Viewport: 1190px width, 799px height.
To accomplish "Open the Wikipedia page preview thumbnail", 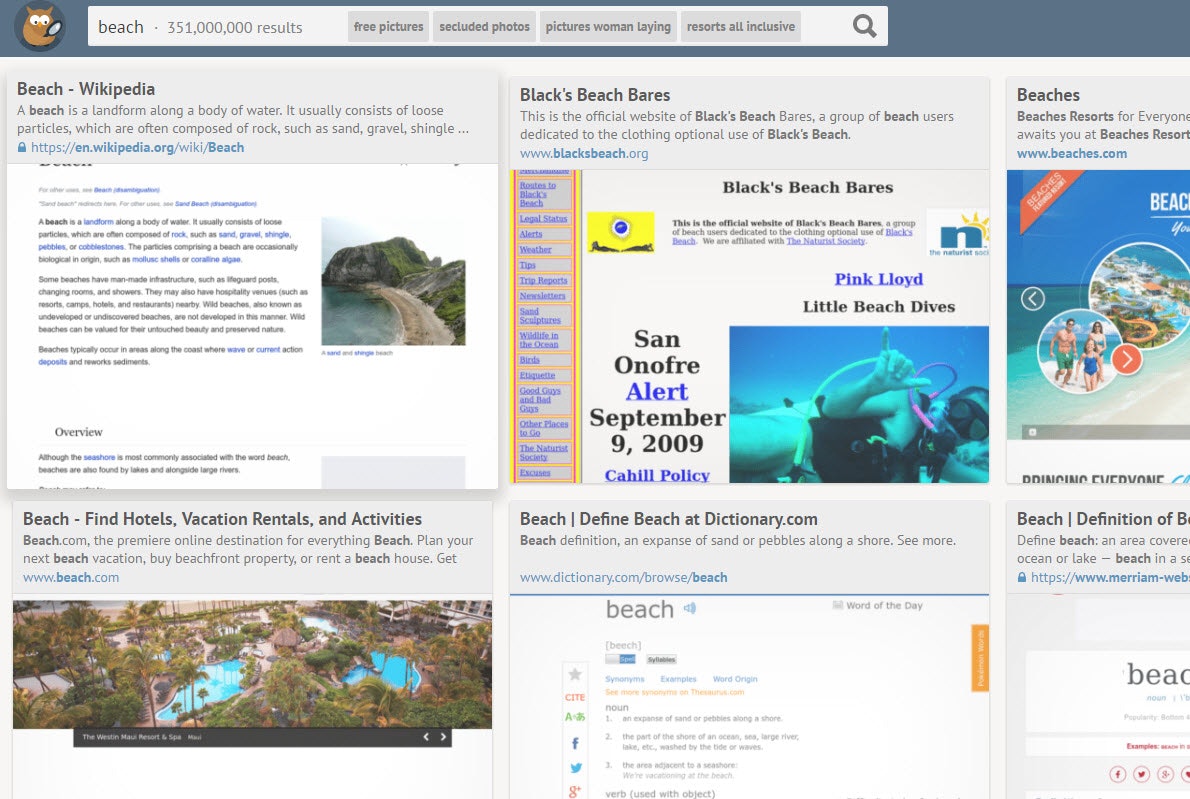I will [253, 326].
